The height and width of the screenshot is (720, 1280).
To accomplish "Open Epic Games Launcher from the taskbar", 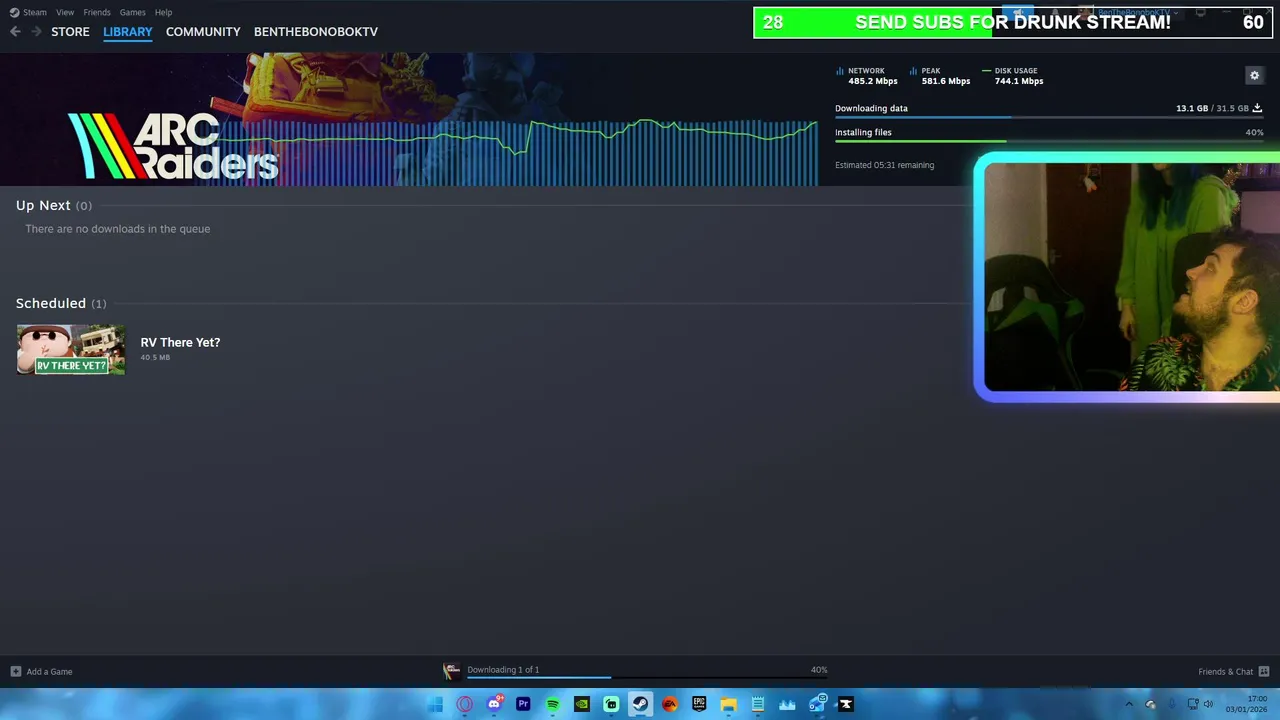I will pos(699,704).
